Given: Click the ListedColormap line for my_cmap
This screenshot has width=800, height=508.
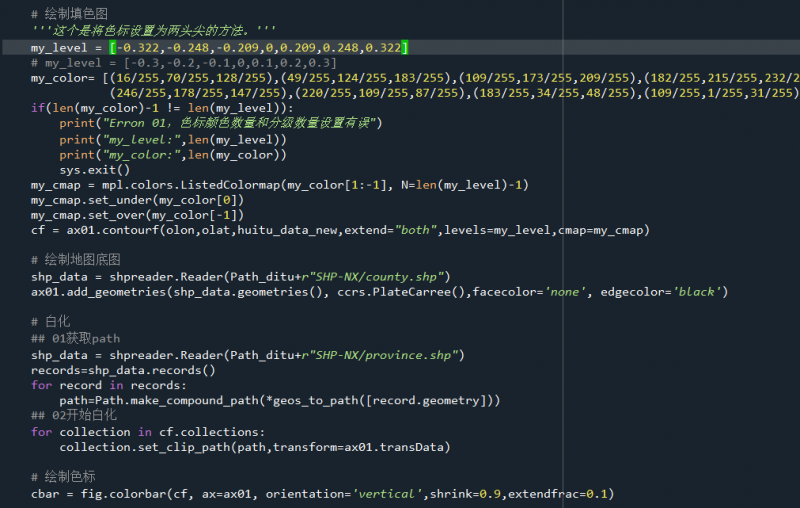Looking at the screenshot, I should (x=280, y=185).
